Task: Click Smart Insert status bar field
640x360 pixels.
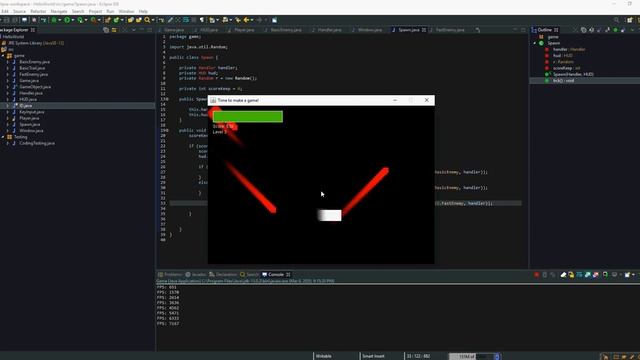Action: coord(373,356)
